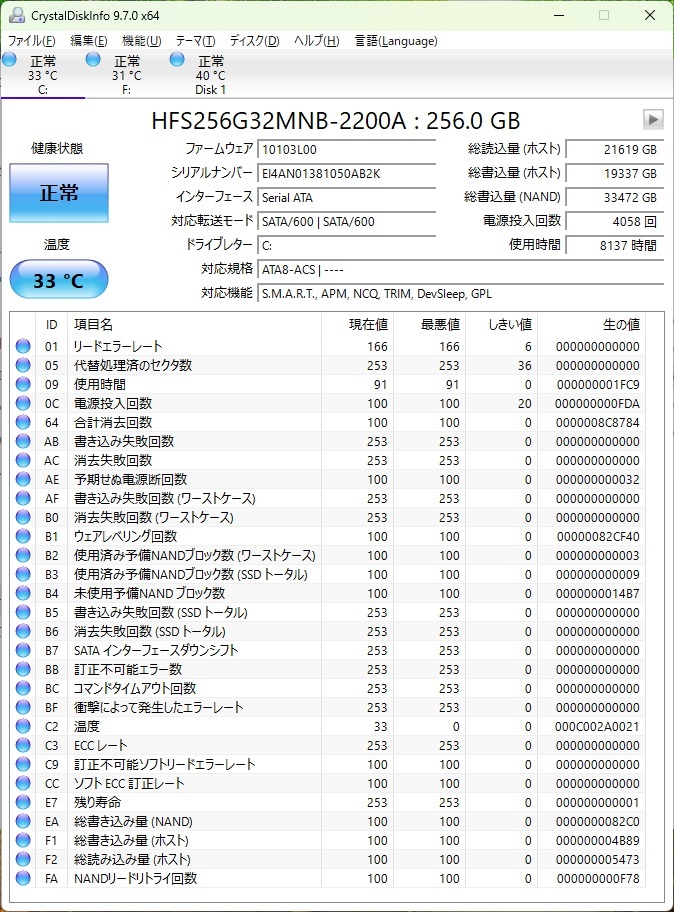Open the テーマ(T) menu
Image resolution: width=674 pixels, height=912 pixels.
[195, 41]
